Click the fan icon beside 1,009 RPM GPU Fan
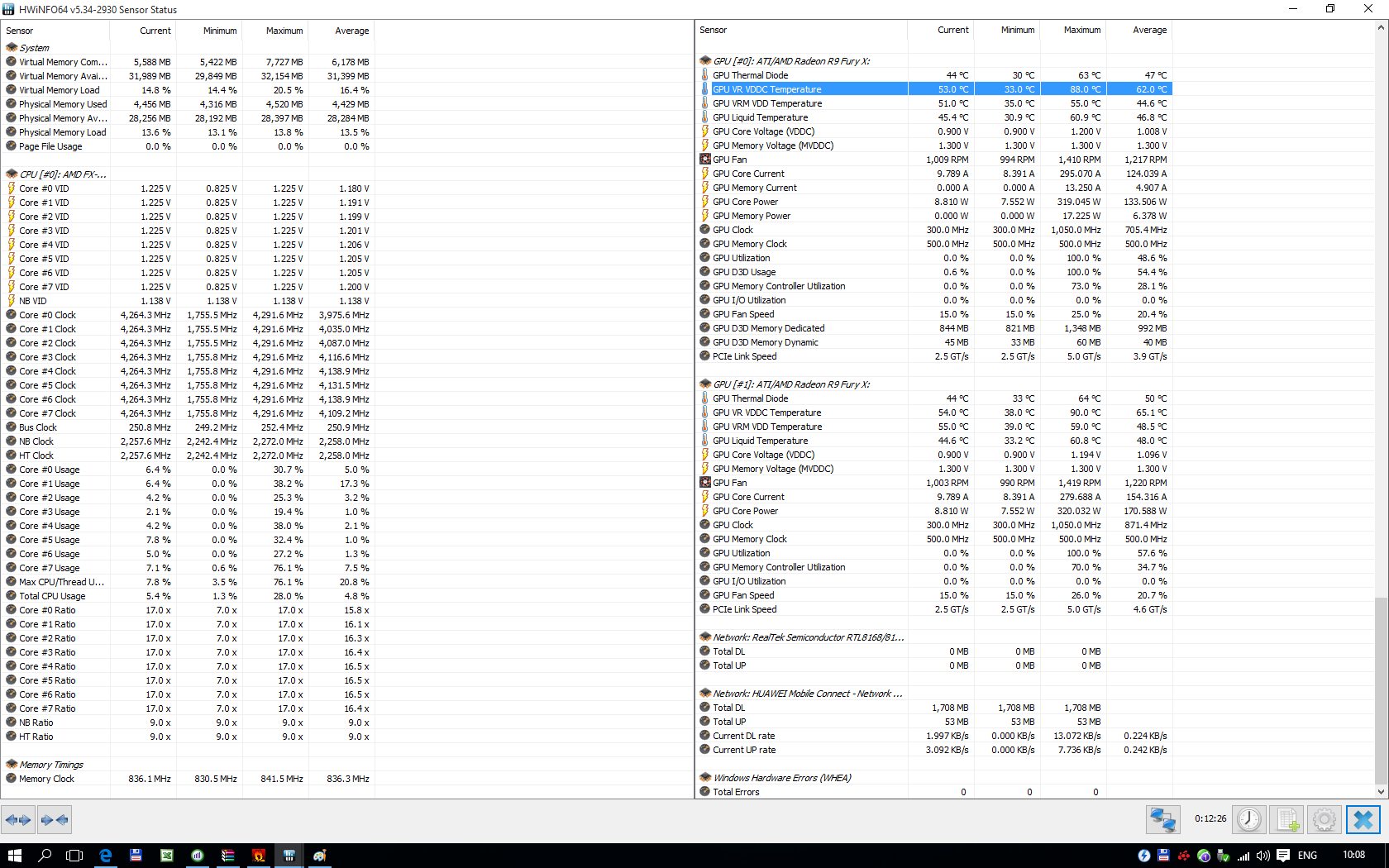Image resolution: width=1389 pixels, height=868 pixels. (705, 160)
